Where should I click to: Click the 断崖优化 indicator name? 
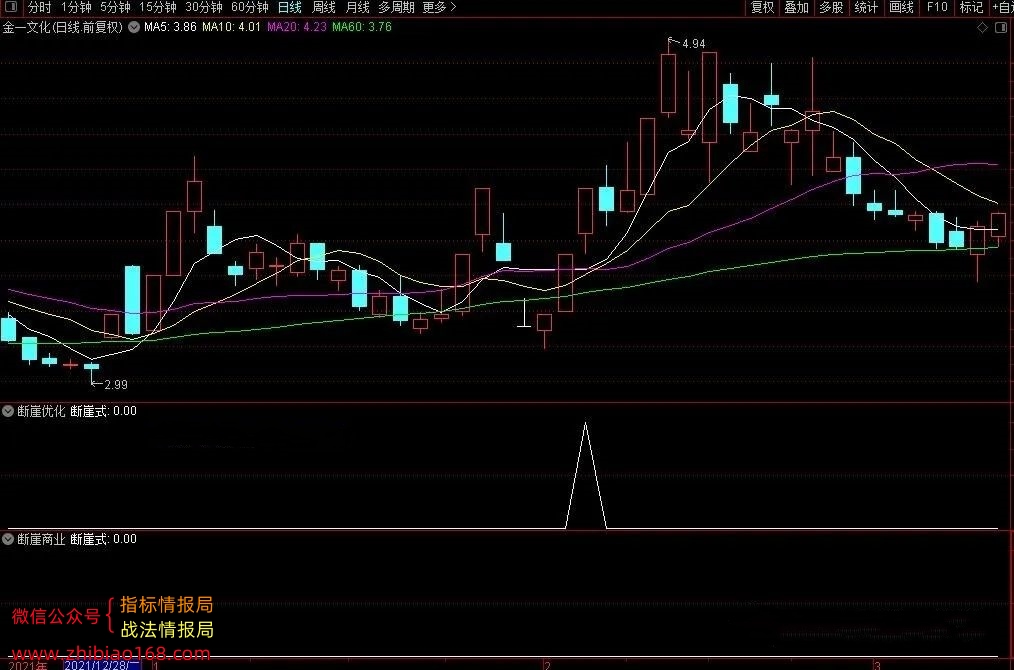(41, 411)
